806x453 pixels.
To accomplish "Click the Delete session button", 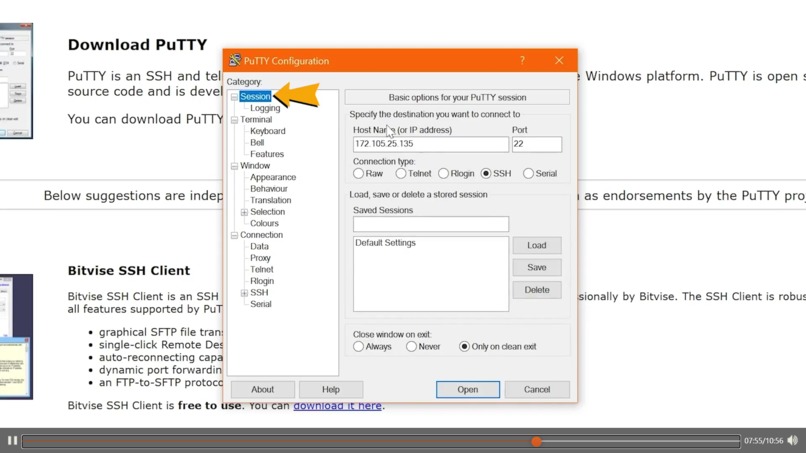I will [537, 290].
